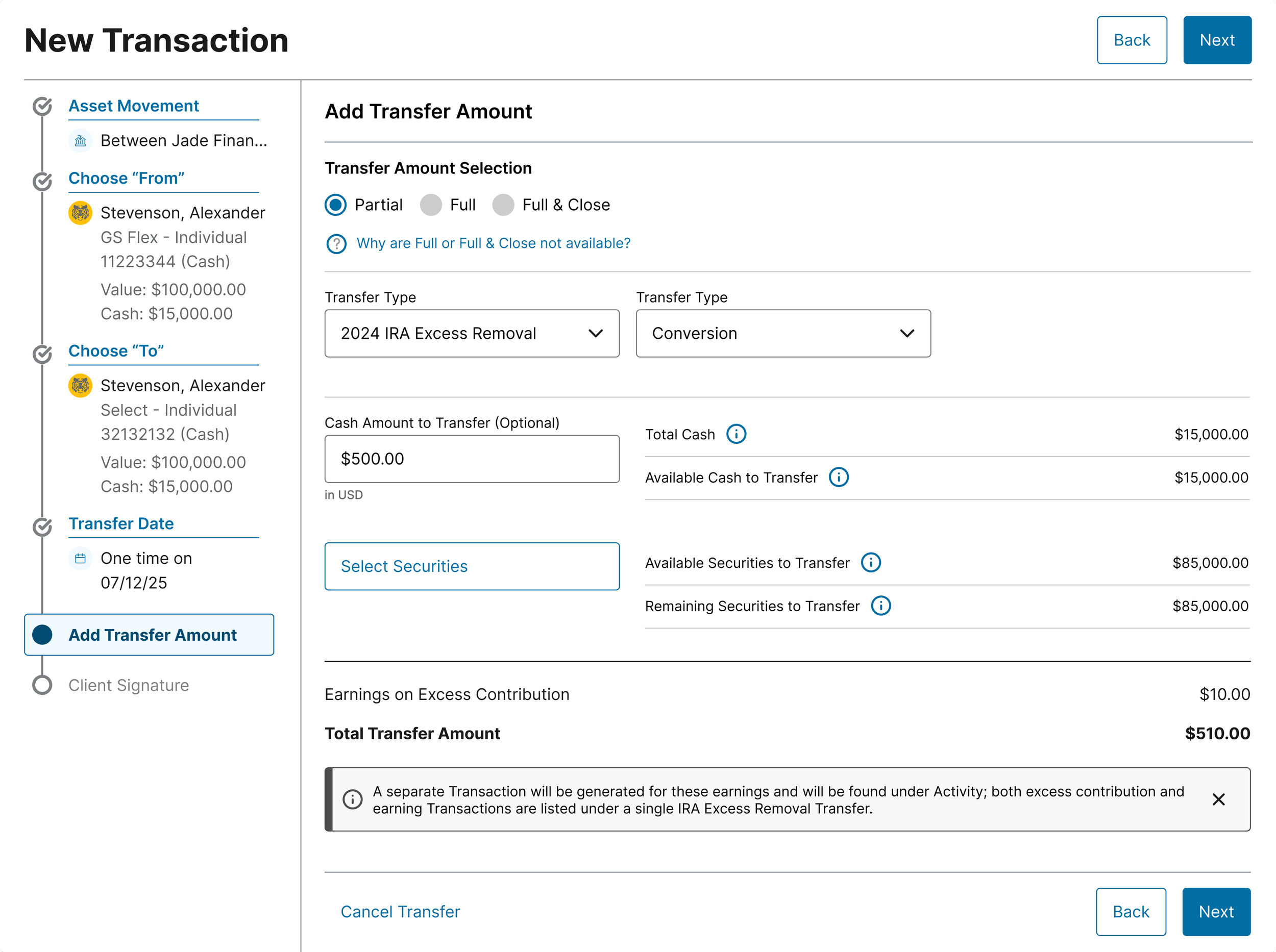Click the Cancel Transfer link
Image resolution: width=1276 pixels, height=952 pixels.
coord(400,912)
